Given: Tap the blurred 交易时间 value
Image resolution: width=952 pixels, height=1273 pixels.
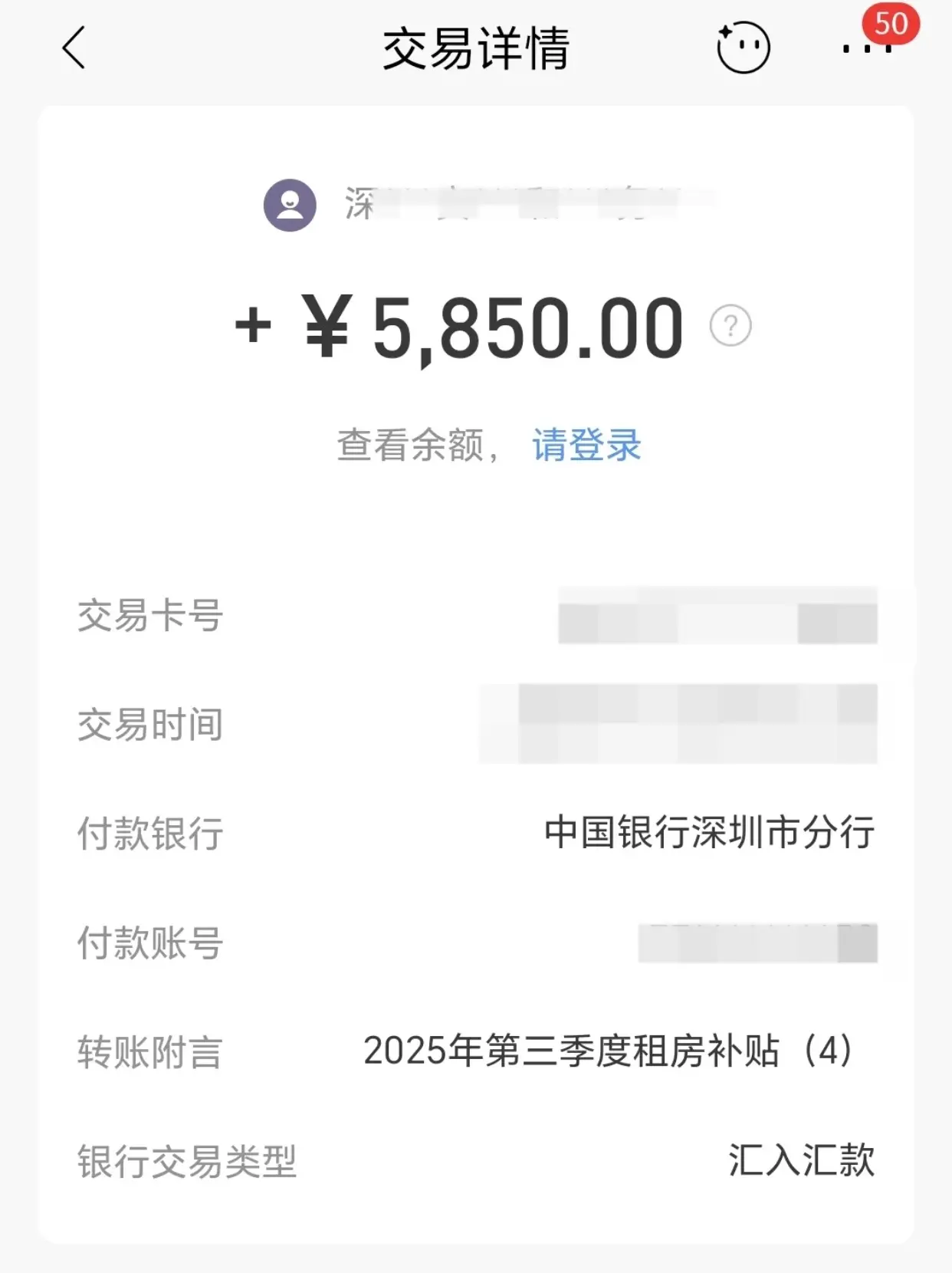Looking at the screenshot, I should pos(679,724).
